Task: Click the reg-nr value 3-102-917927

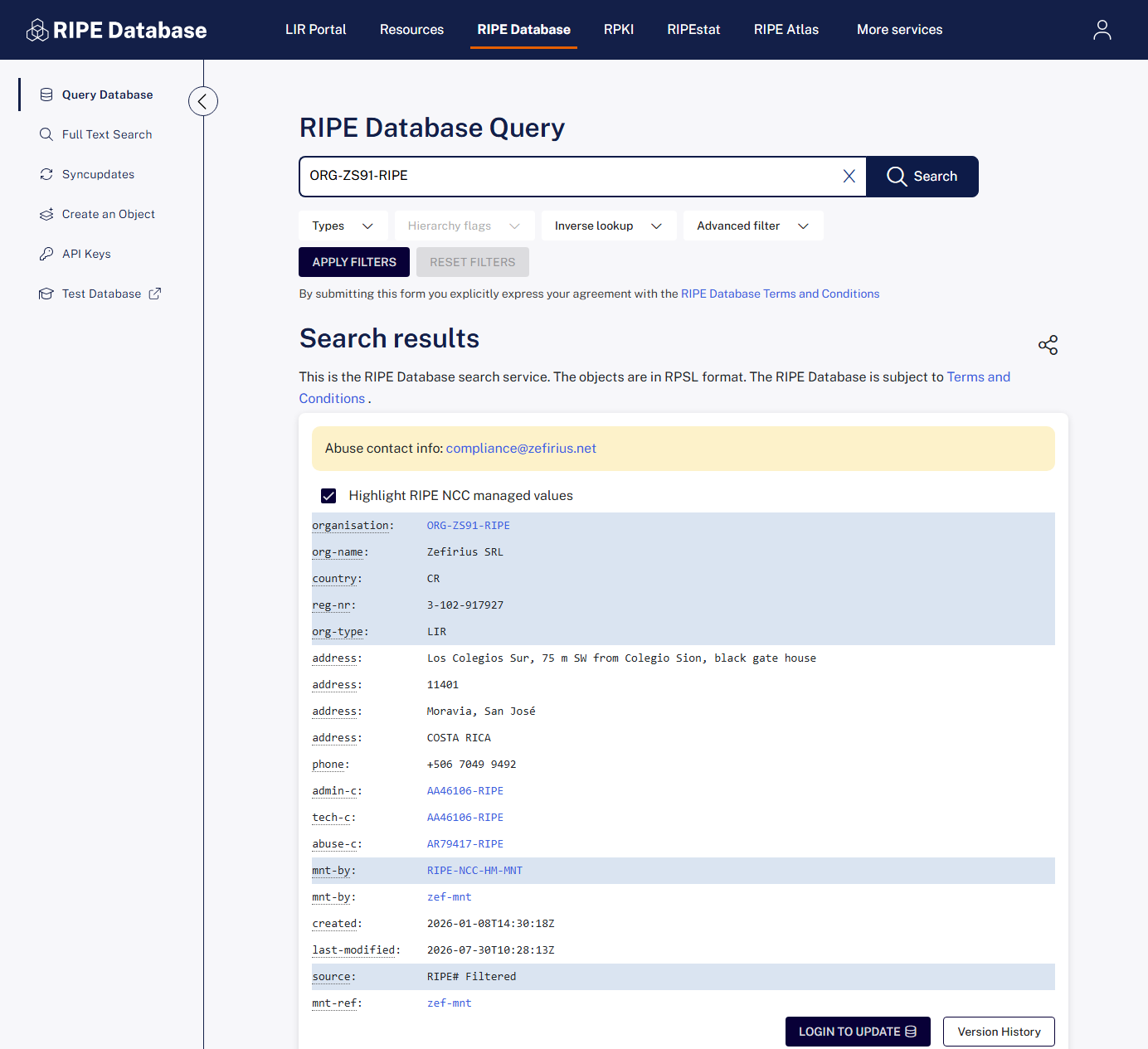Action: tap(465, 605)
